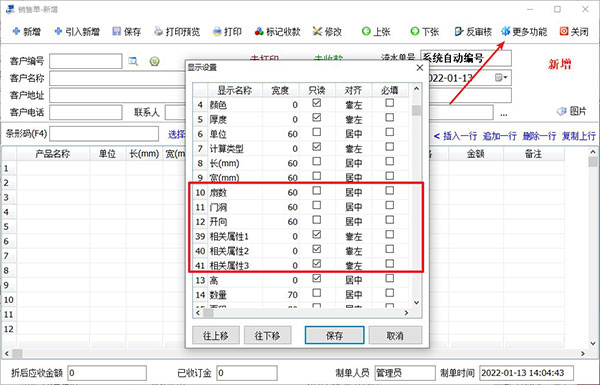Click the 折后应收金额 field

coord(107,373)
